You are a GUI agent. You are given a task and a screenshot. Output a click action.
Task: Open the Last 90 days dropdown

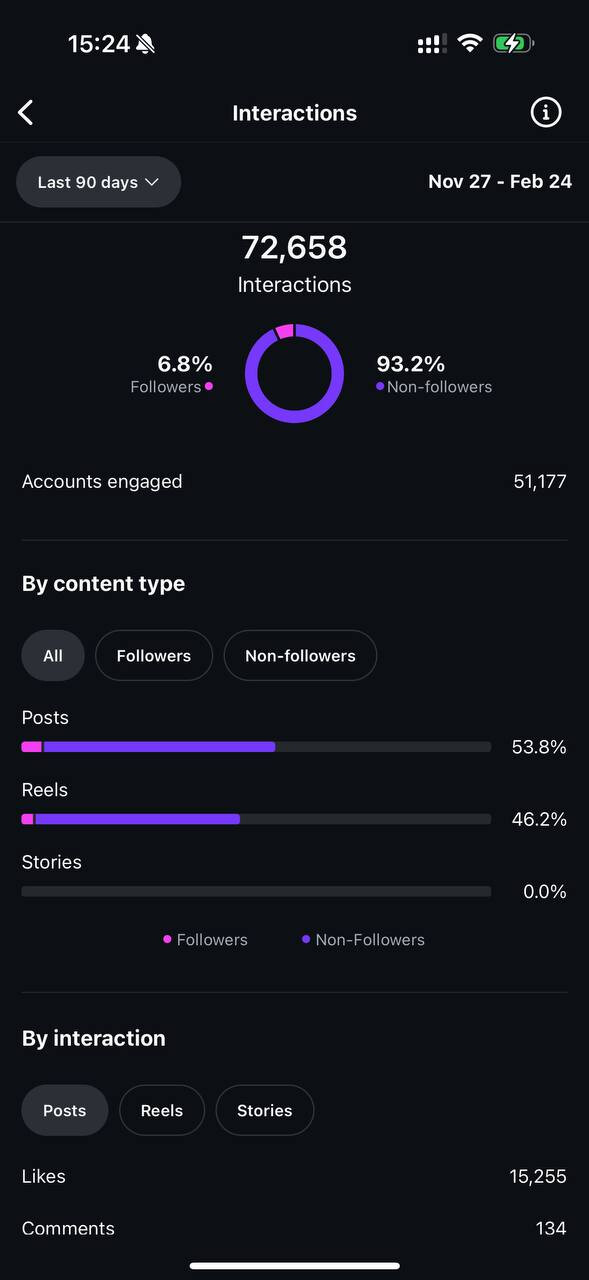(x=99, y=182)
